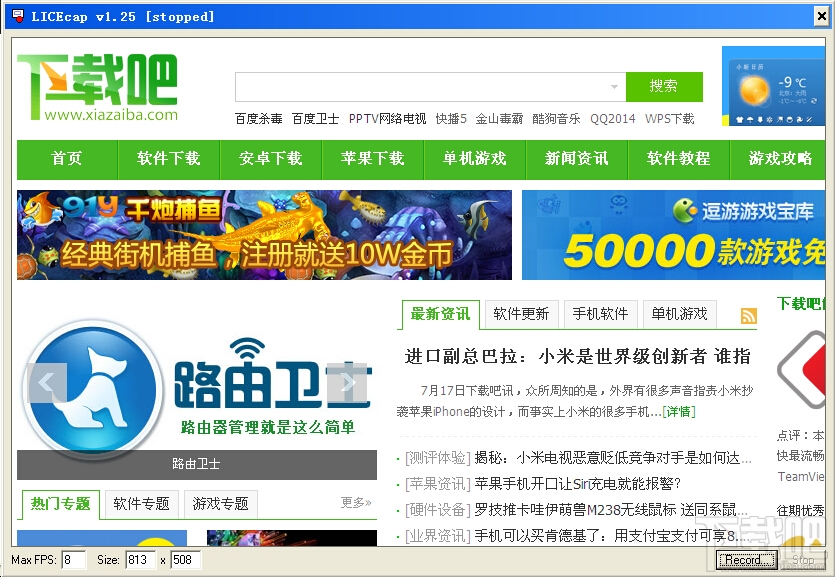Open the 软件下载 navigation item

tap(168, 159)
